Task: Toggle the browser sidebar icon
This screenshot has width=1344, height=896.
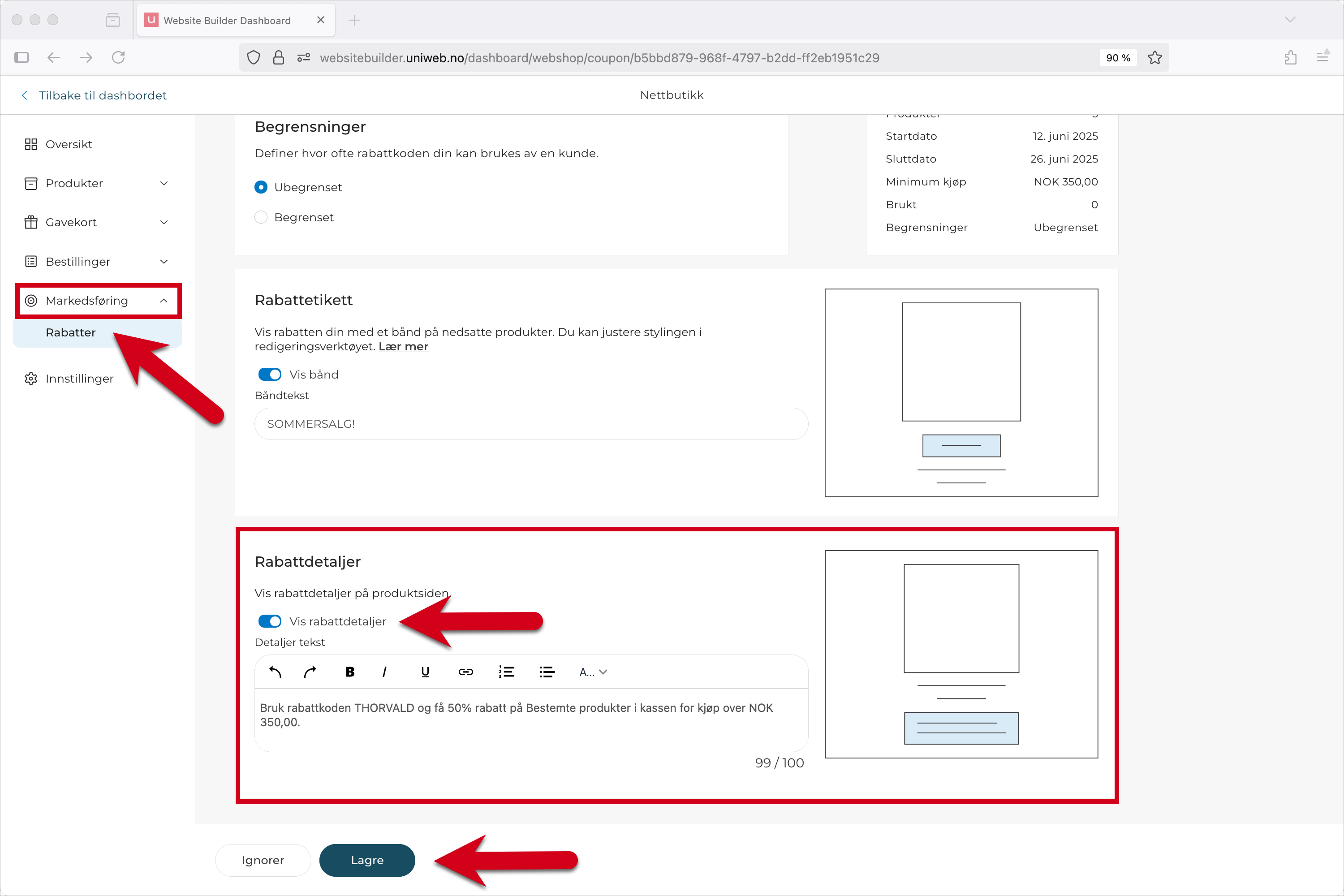Action: coord(22,57)
